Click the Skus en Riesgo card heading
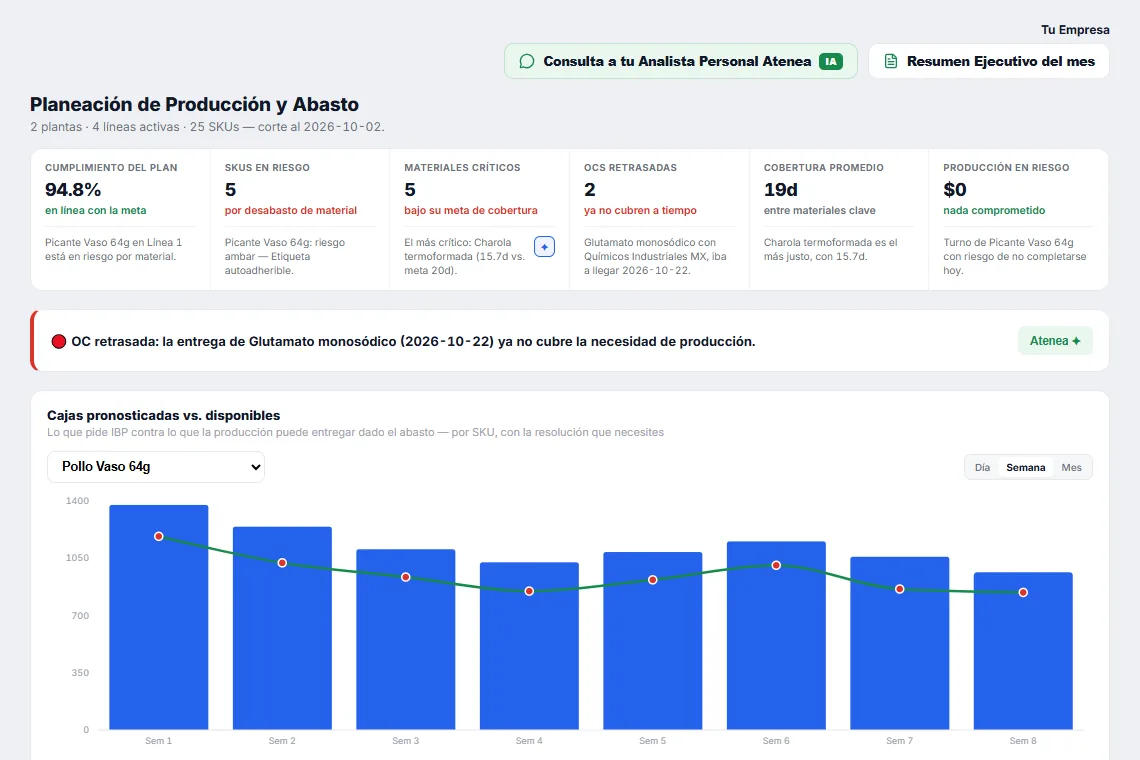The image size is (1140, 760). pyautogui.click(x=267, y=167)
